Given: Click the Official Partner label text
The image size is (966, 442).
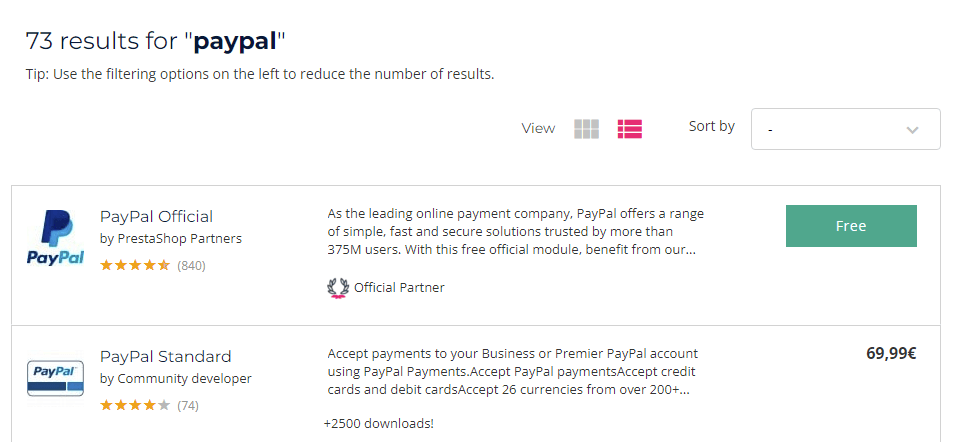Looking at the screenshot, I should (399, 288).
